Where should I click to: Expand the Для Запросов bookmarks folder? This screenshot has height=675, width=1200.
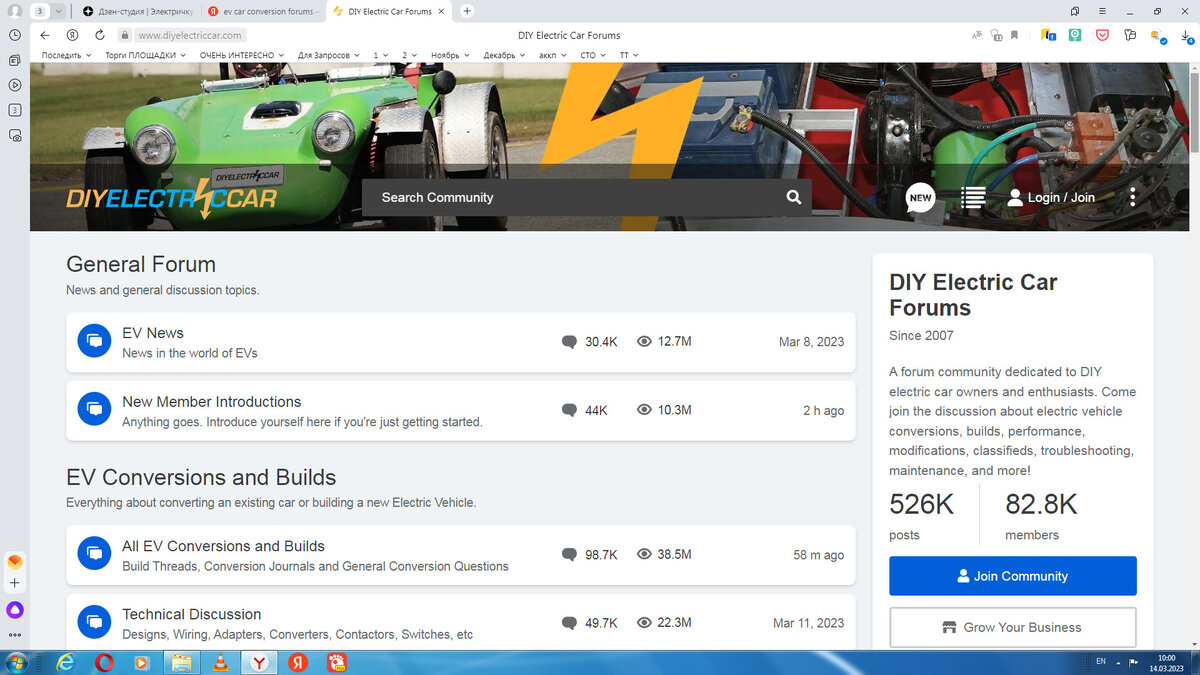click(329, 56)
